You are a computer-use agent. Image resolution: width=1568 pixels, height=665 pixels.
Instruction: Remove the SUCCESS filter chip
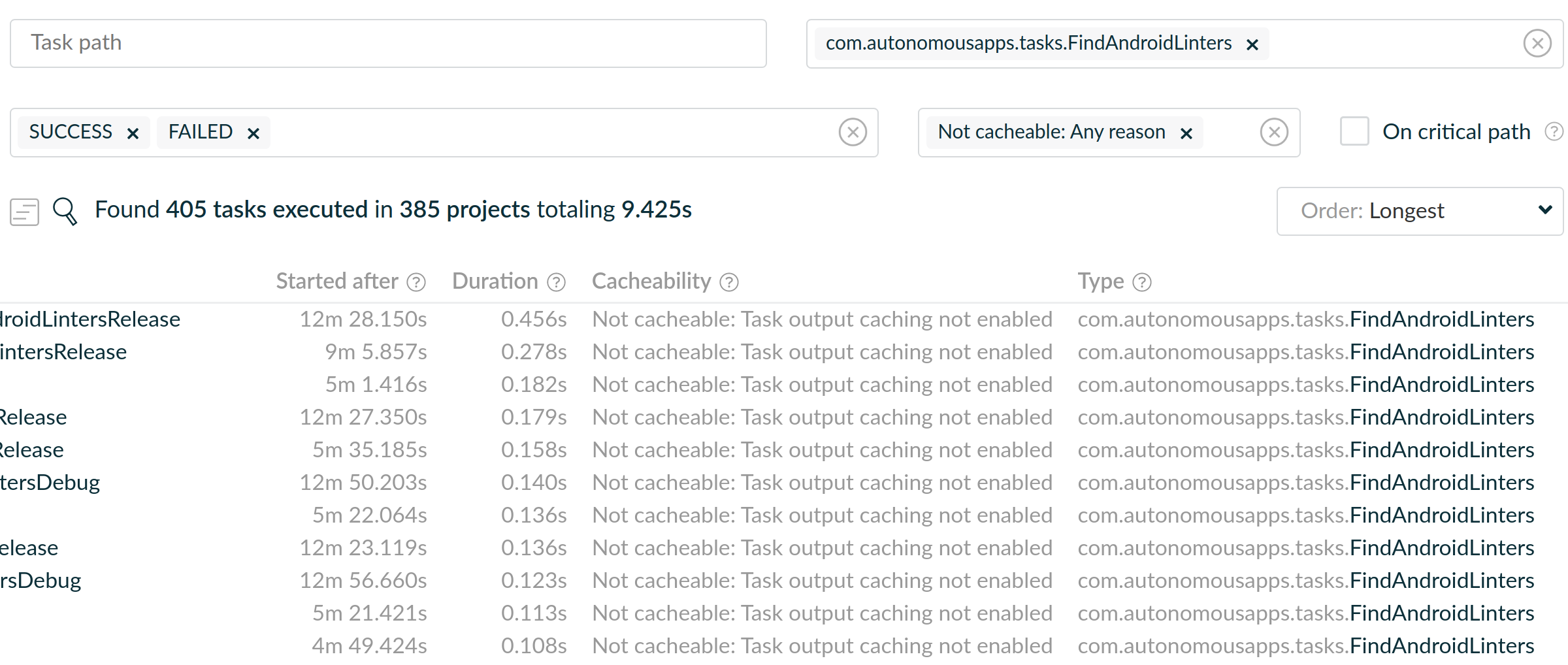point(133,132)
